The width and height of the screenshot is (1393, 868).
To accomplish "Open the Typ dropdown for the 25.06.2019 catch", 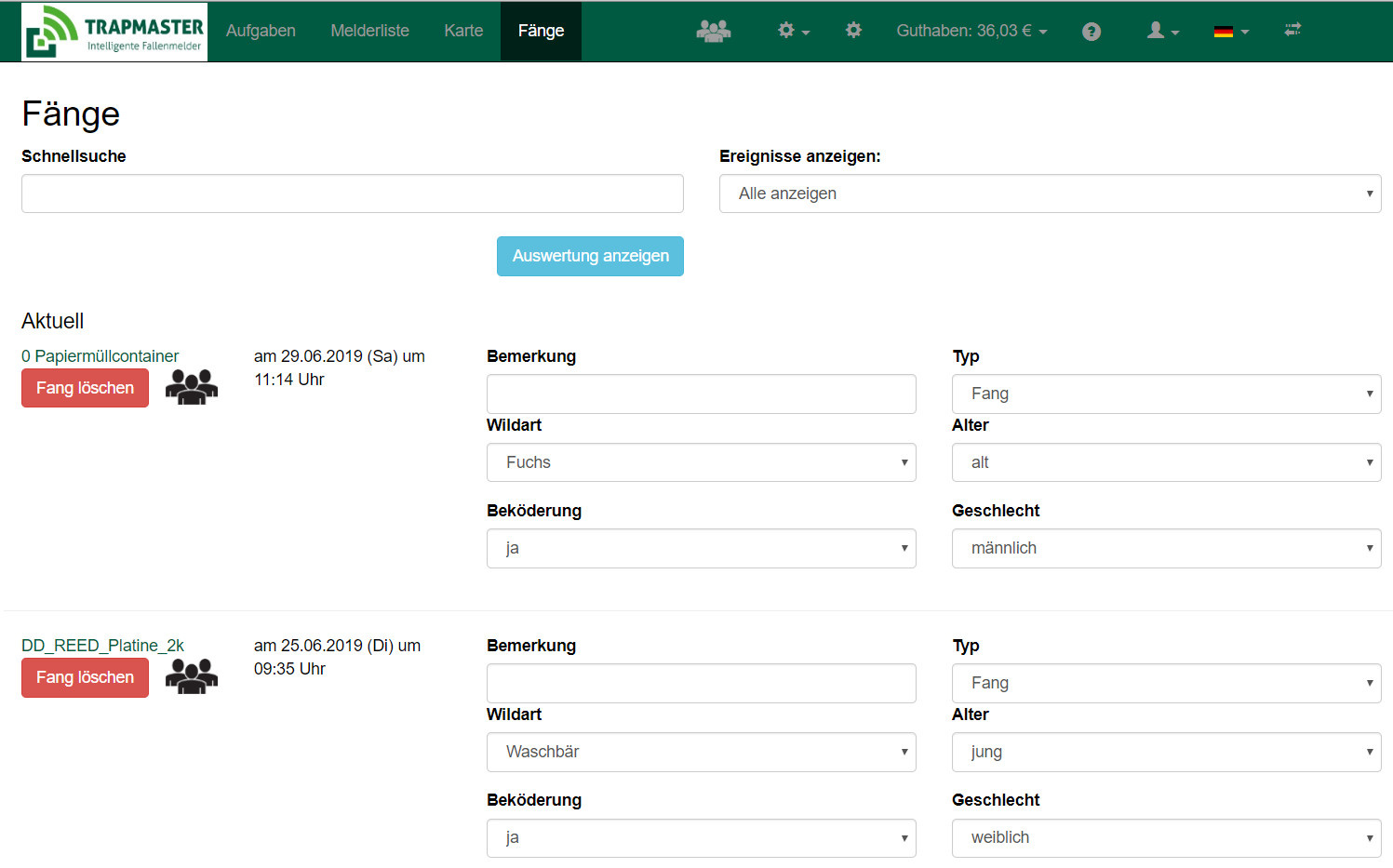I will pyautogui.click(x=1167, y=683).
